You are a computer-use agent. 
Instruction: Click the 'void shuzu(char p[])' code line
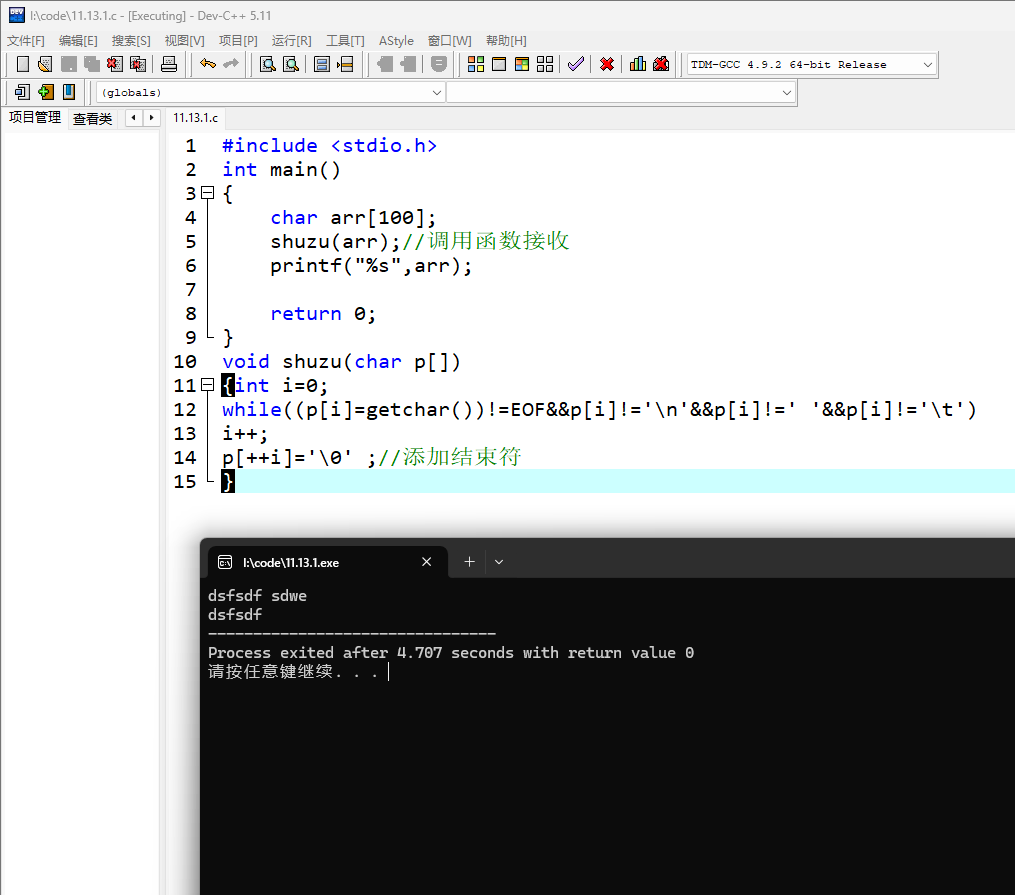coord(341,361)
